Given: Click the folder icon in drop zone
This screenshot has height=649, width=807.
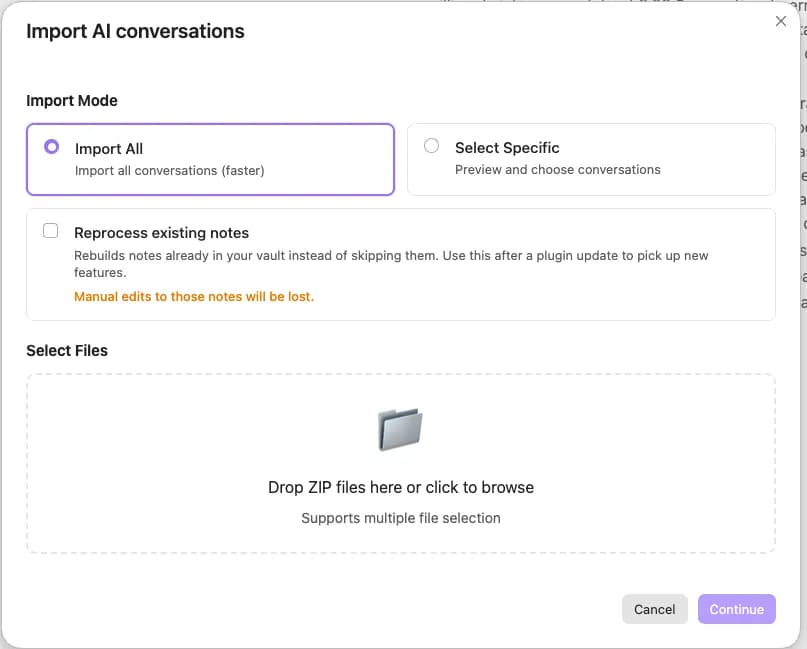Looking at the screenshot, I should click(x=400, y=429).
